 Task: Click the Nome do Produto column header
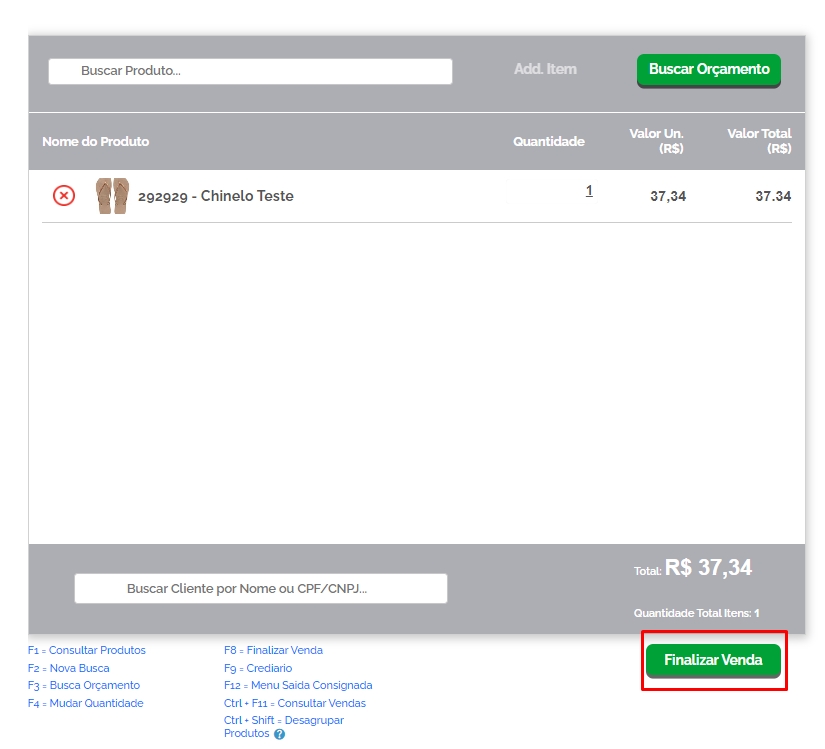pyautogui.click(x=95, y=142)
